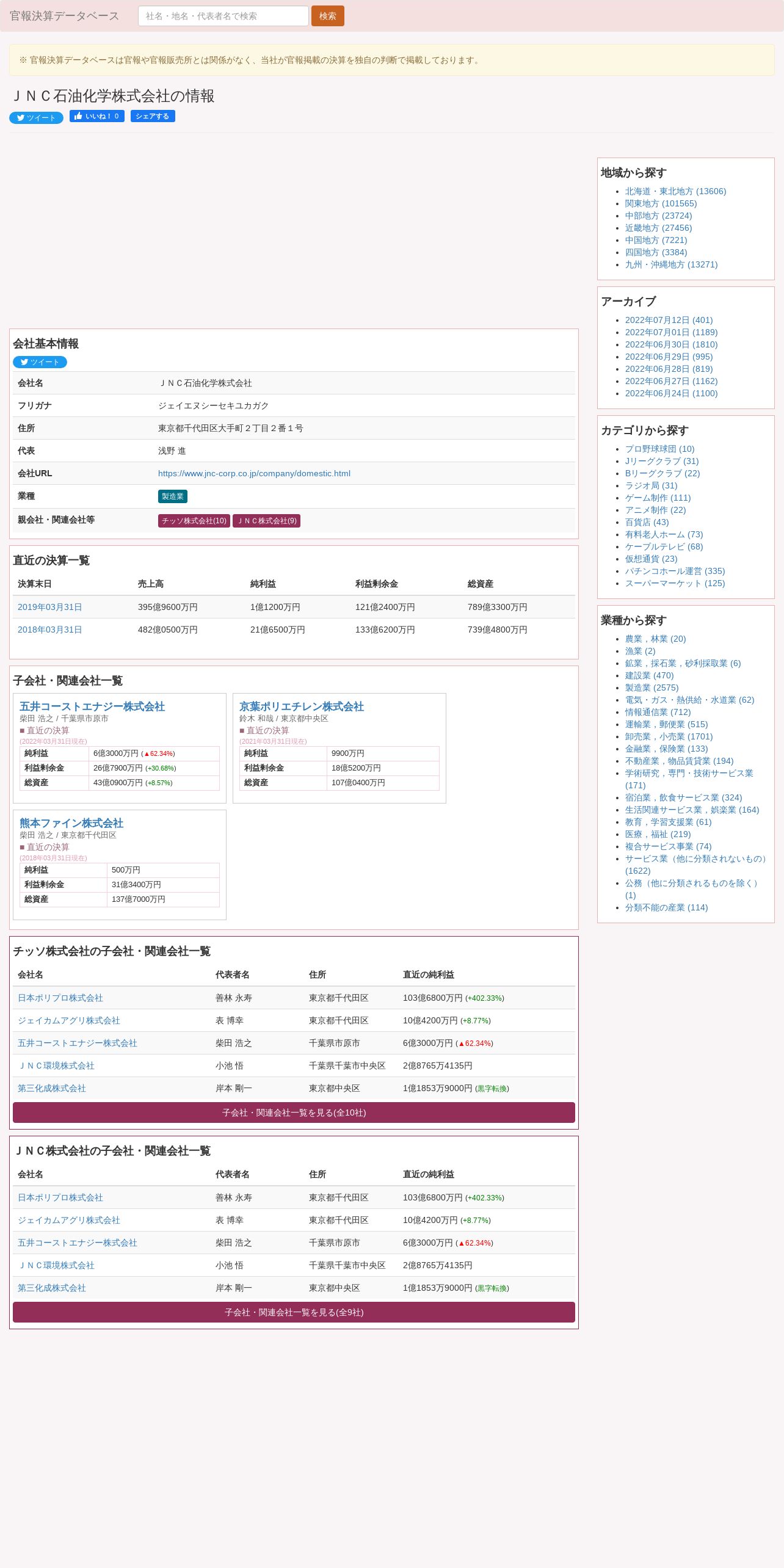Open 第三化成株式会社 in ＪＮＣ table

pyautogui.click(x=52, y=1288)
